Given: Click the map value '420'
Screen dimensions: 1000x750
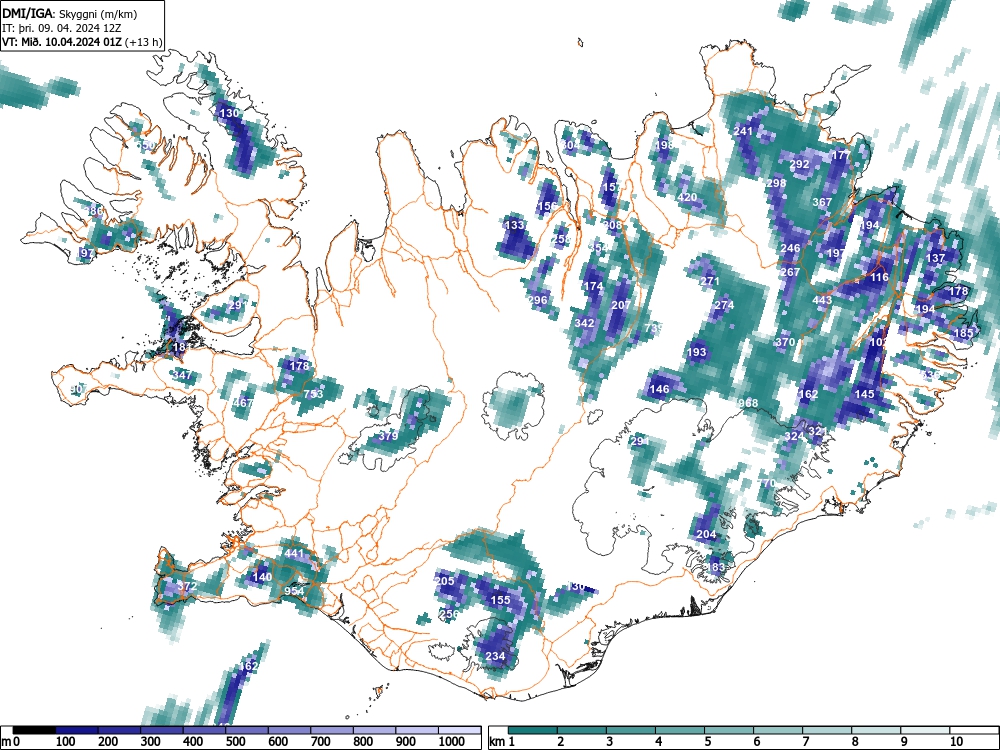Looking at the screenshot, I should (687, 197).
